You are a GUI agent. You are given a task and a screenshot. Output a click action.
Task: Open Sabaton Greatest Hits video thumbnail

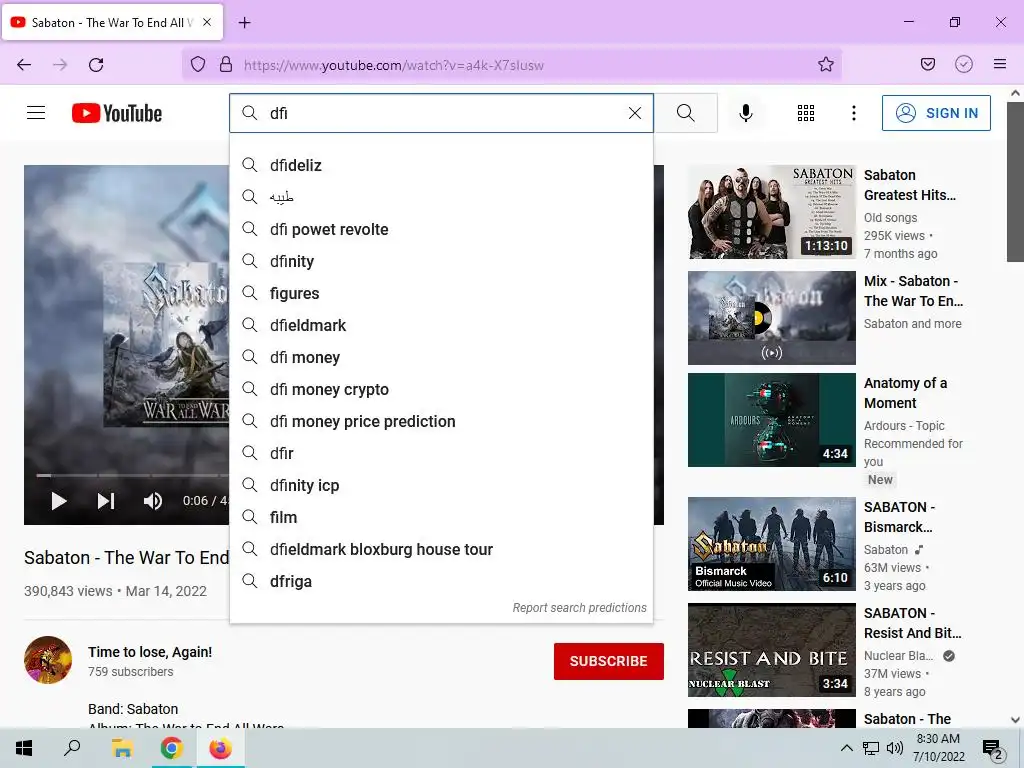coord(771,212)
